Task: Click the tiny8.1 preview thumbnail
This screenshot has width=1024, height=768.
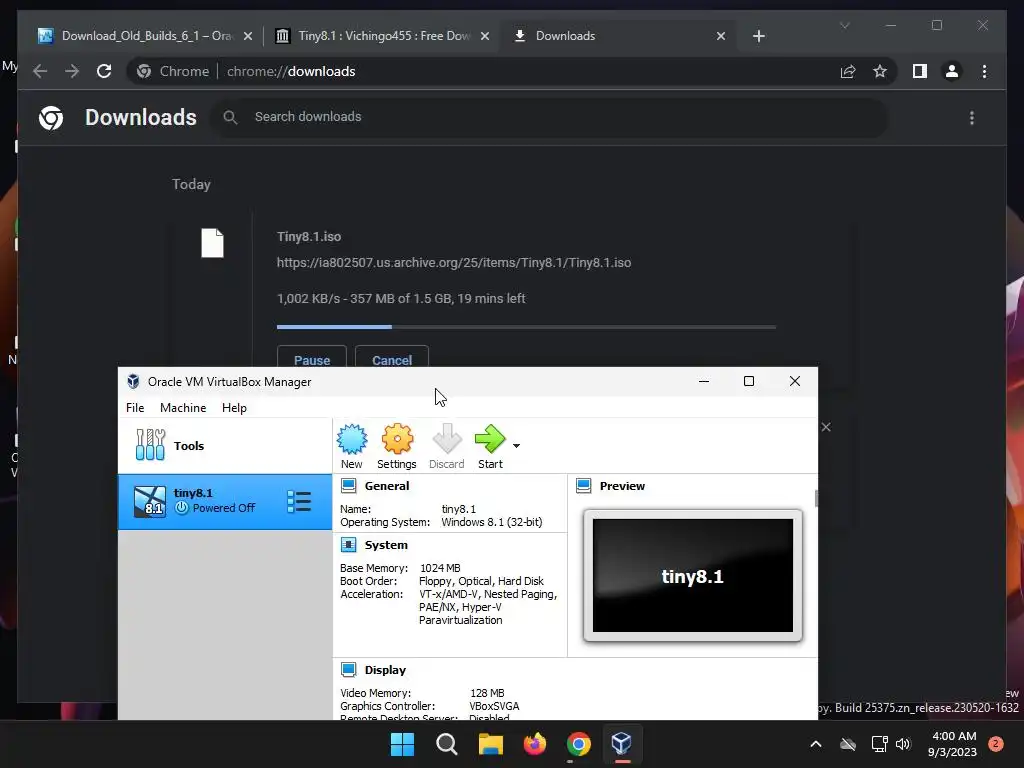Action: pos(693,575)
